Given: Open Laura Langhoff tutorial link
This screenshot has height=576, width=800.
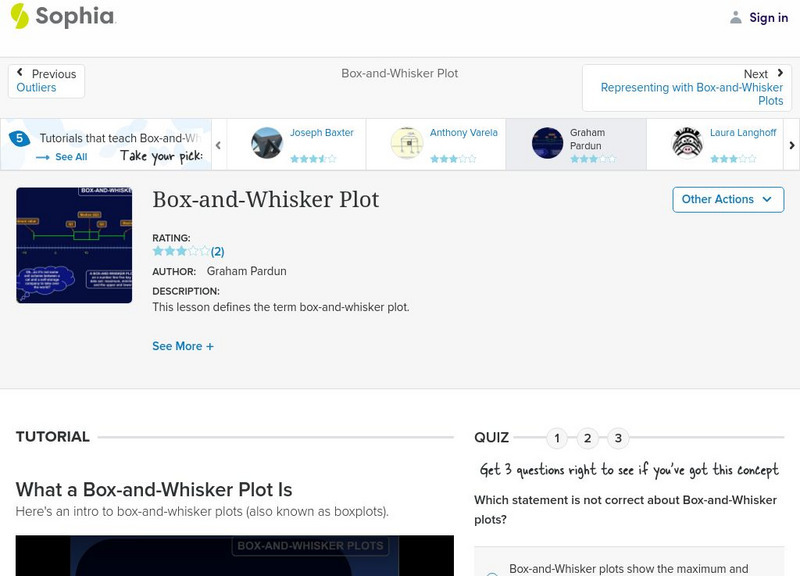Looking at the screenshot, I should coord(743,133).
